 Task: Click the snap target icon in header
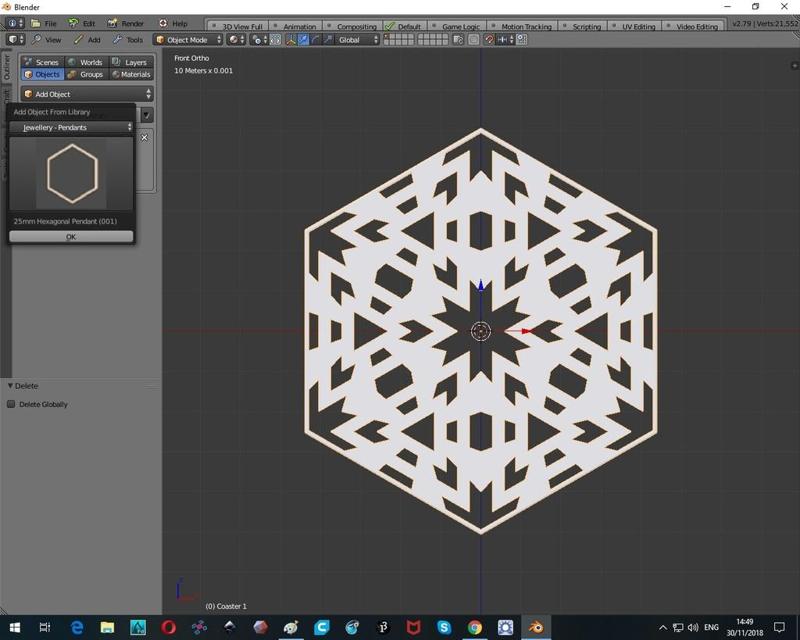[x=521, y=40]
